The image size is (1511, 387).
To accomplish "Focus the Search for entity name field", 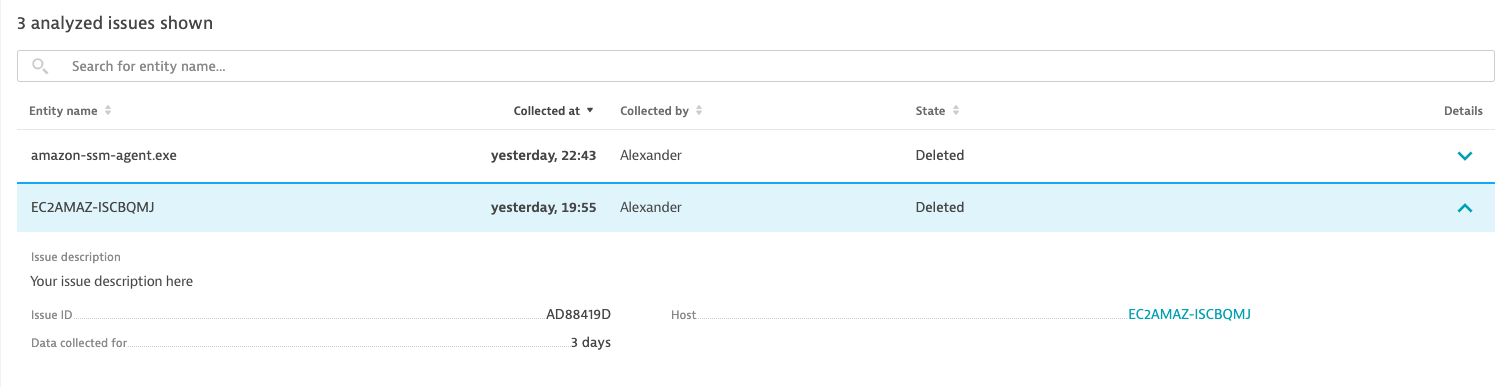I will tap(756, 66).
